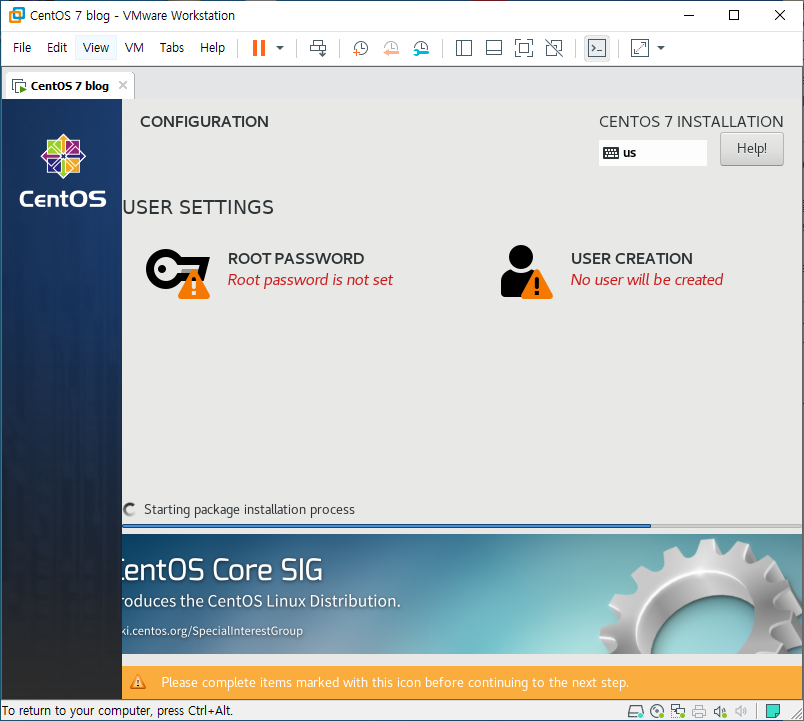Click the CentOS logo in sidebar

63,171
